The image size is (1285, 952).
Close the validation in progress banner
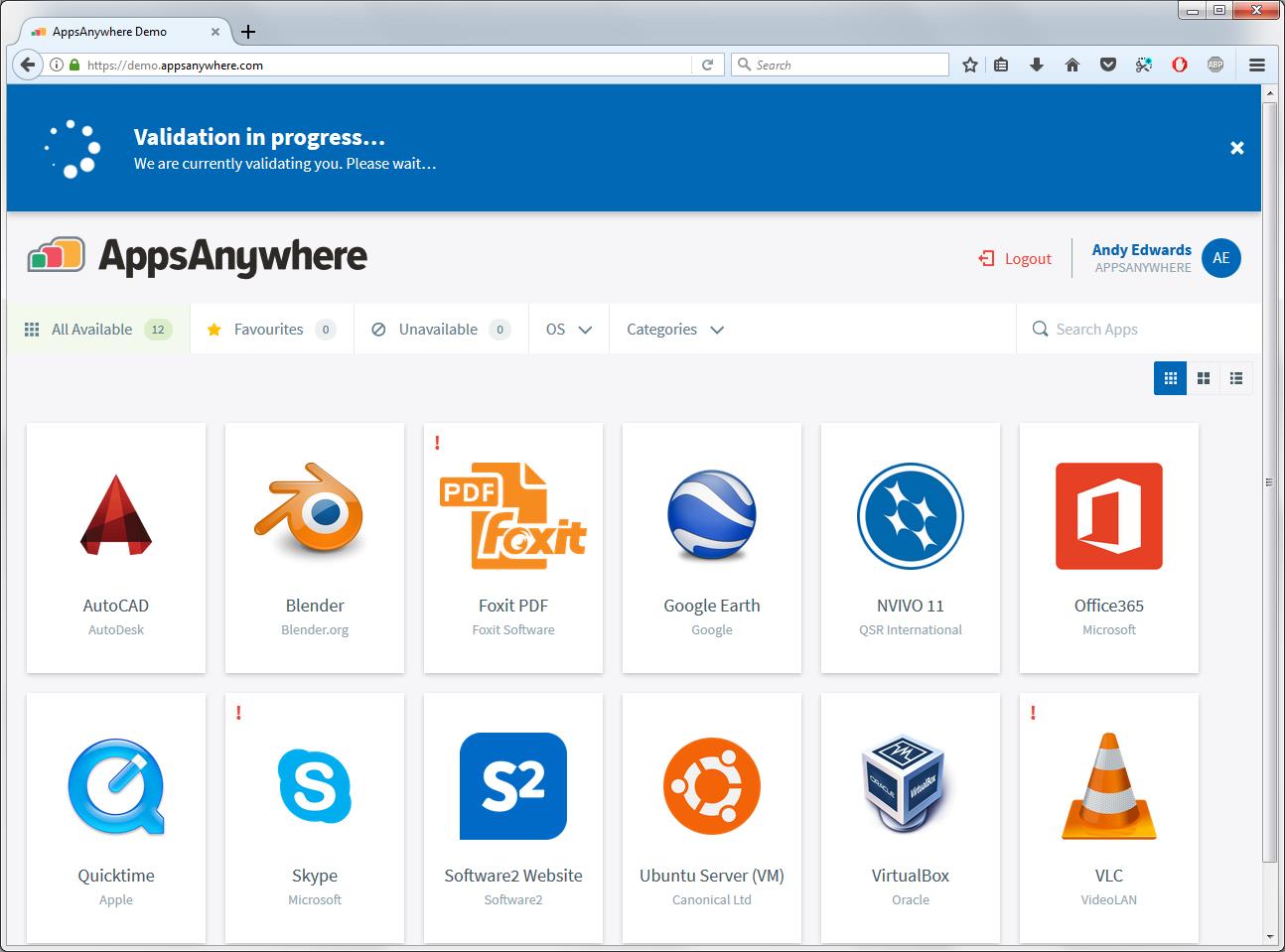click(x=1237, y=148)
